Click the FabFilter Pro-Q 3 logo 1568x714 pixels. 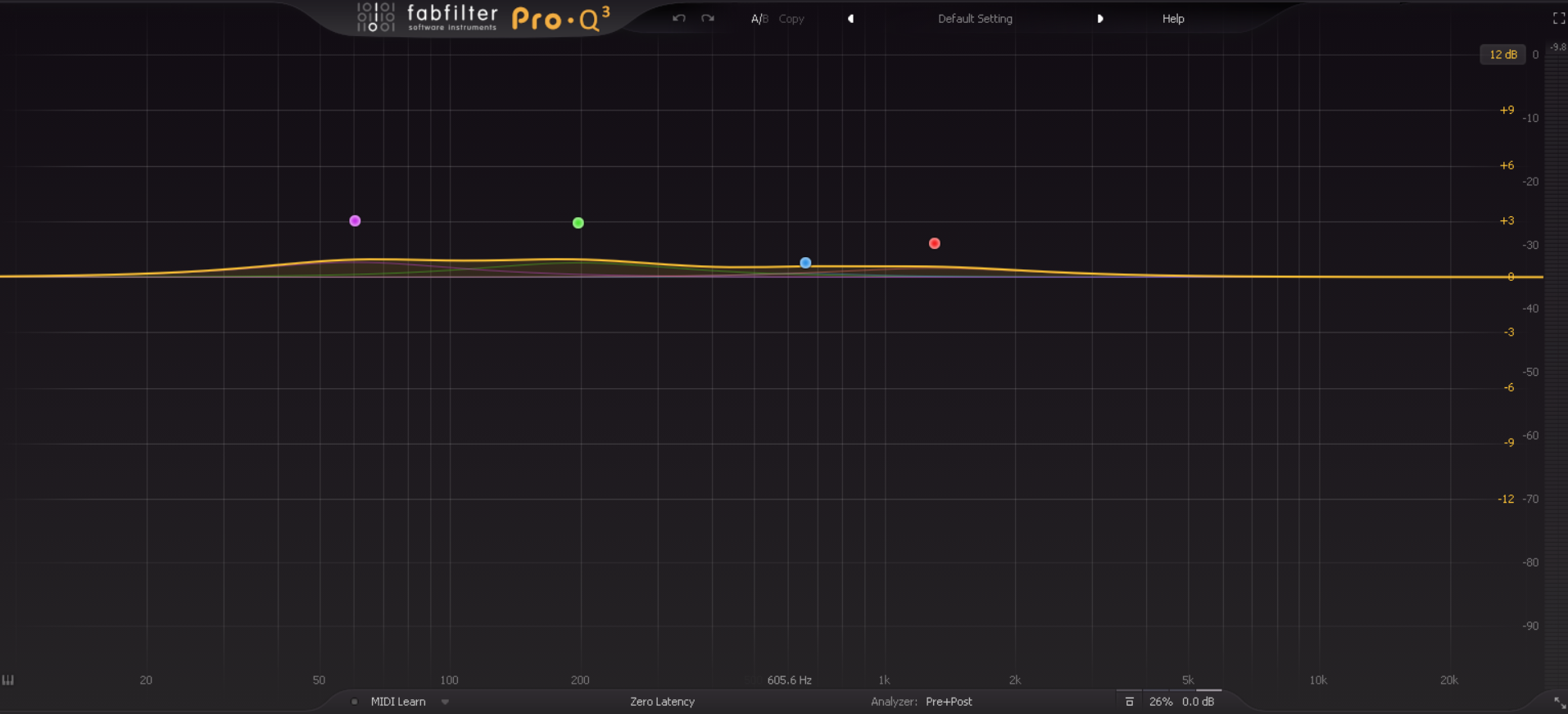(483, 18)
